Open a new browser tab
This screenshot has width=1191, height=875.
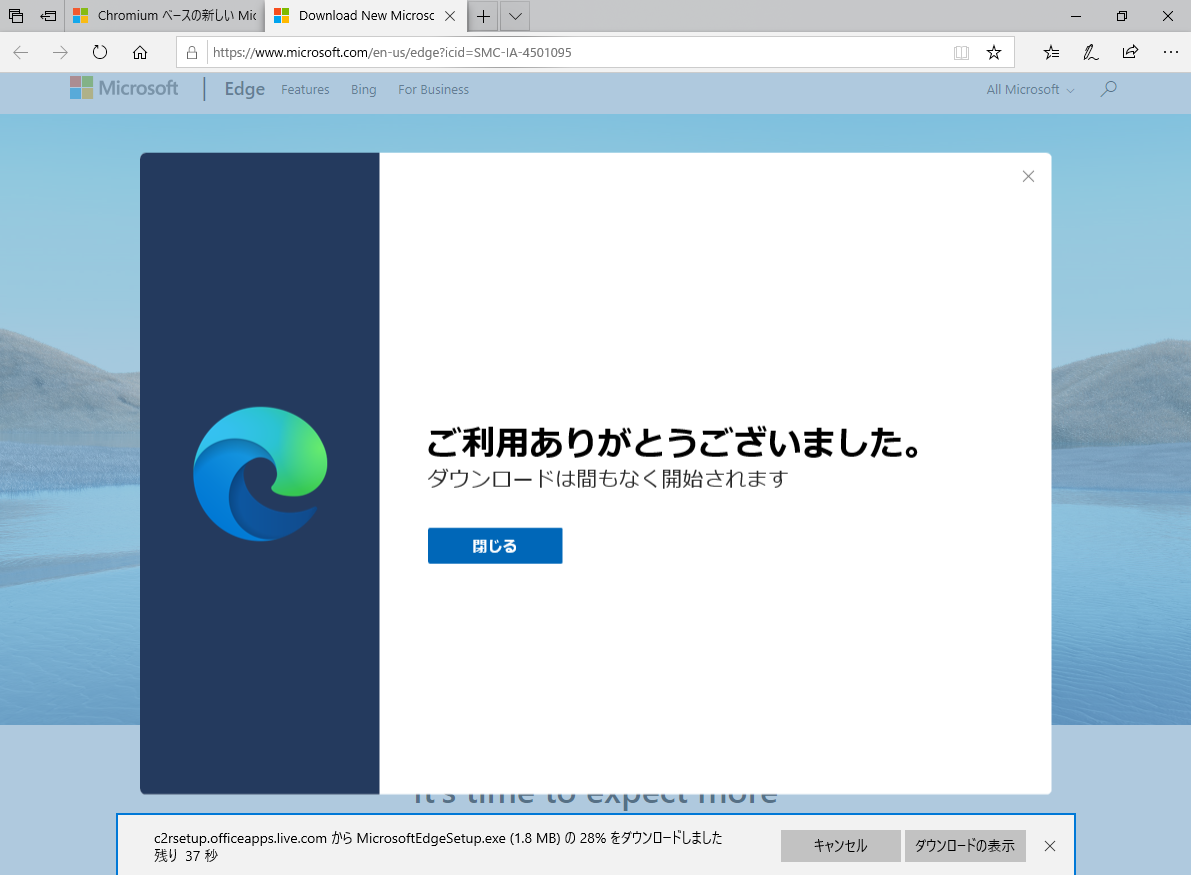tap(483, 16)
